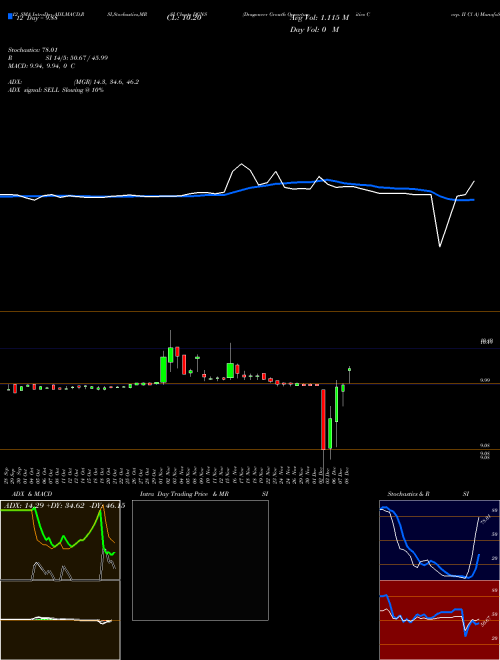Click the 'Day Vol: 0 M' label
Image resolution: width=500 pixels, height=660 pixels.
[314, 29]
